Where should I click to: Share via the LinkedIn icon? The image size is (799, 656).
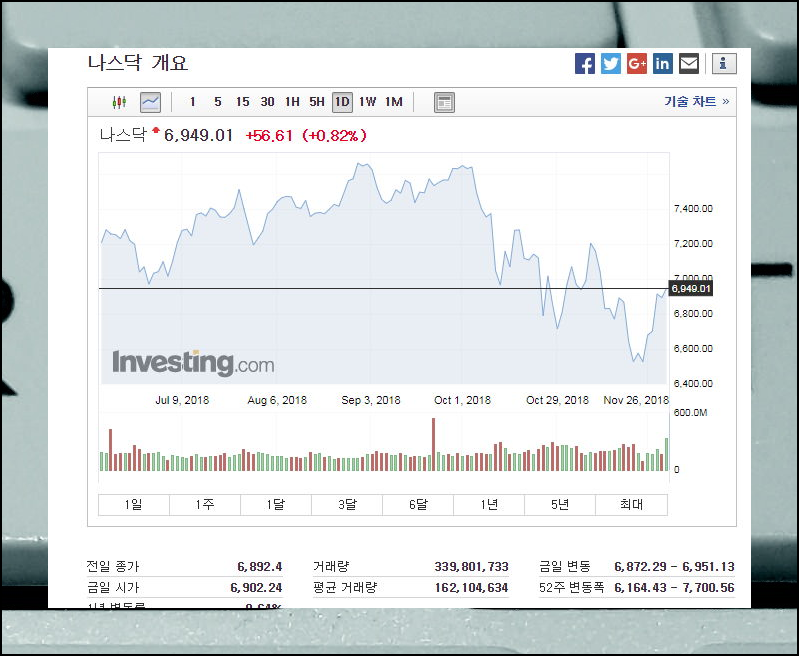point(662,64)
